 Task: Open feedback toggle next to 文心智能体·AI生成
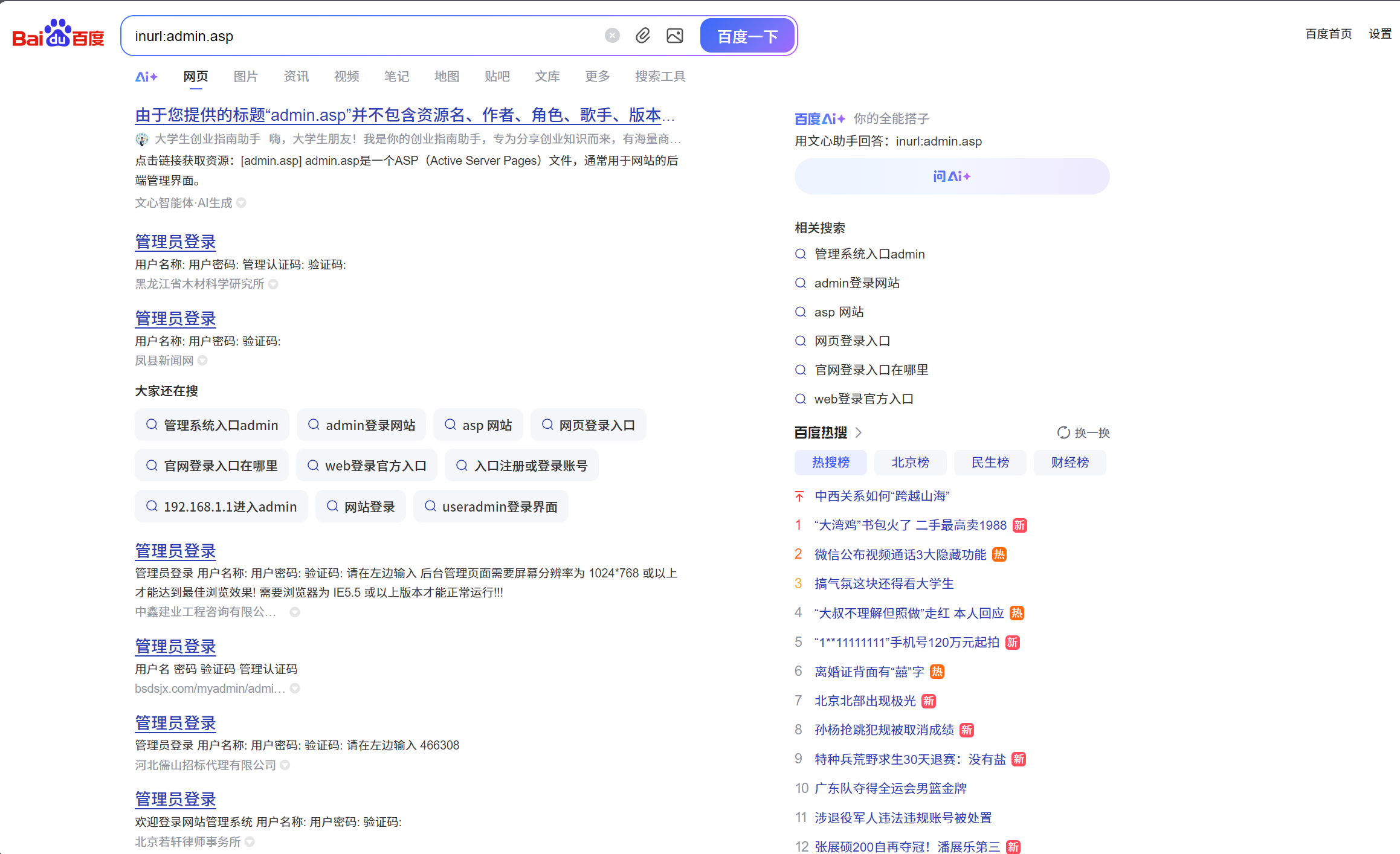click(x=242, y=203)
